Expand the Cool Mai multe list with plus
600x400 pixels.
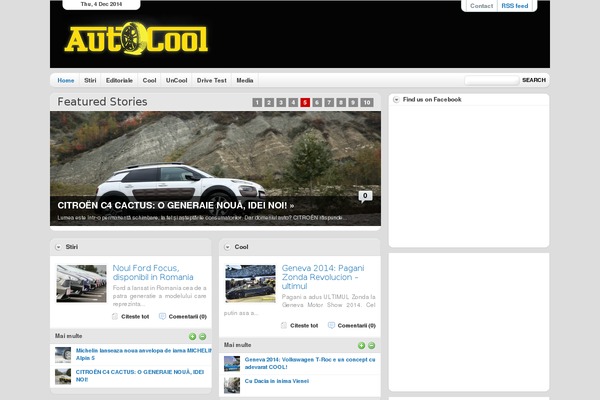pyautogui.click(x=362, y=346)
